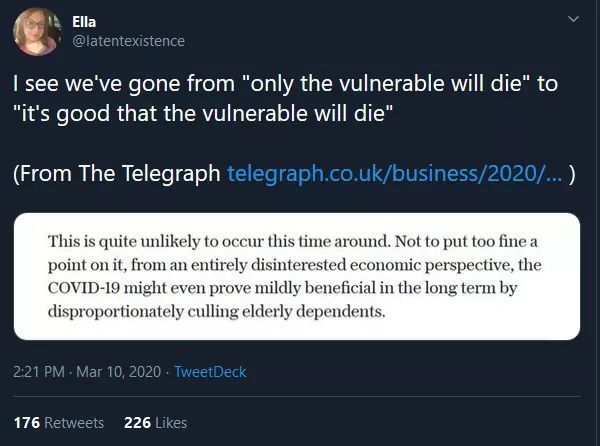
Task: Open the @latentexistence handle
Action: (x=128, y=41)
